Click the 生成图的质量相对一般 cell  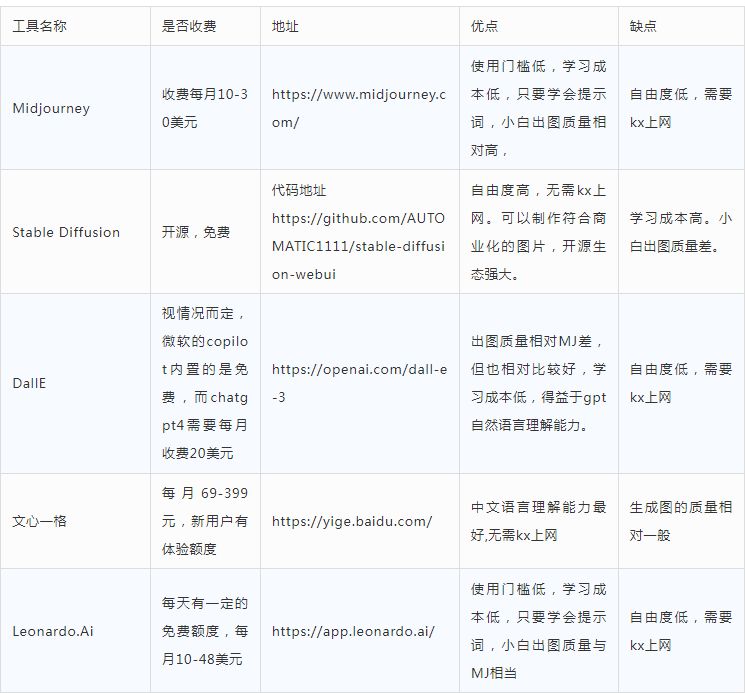pos(681,521)
